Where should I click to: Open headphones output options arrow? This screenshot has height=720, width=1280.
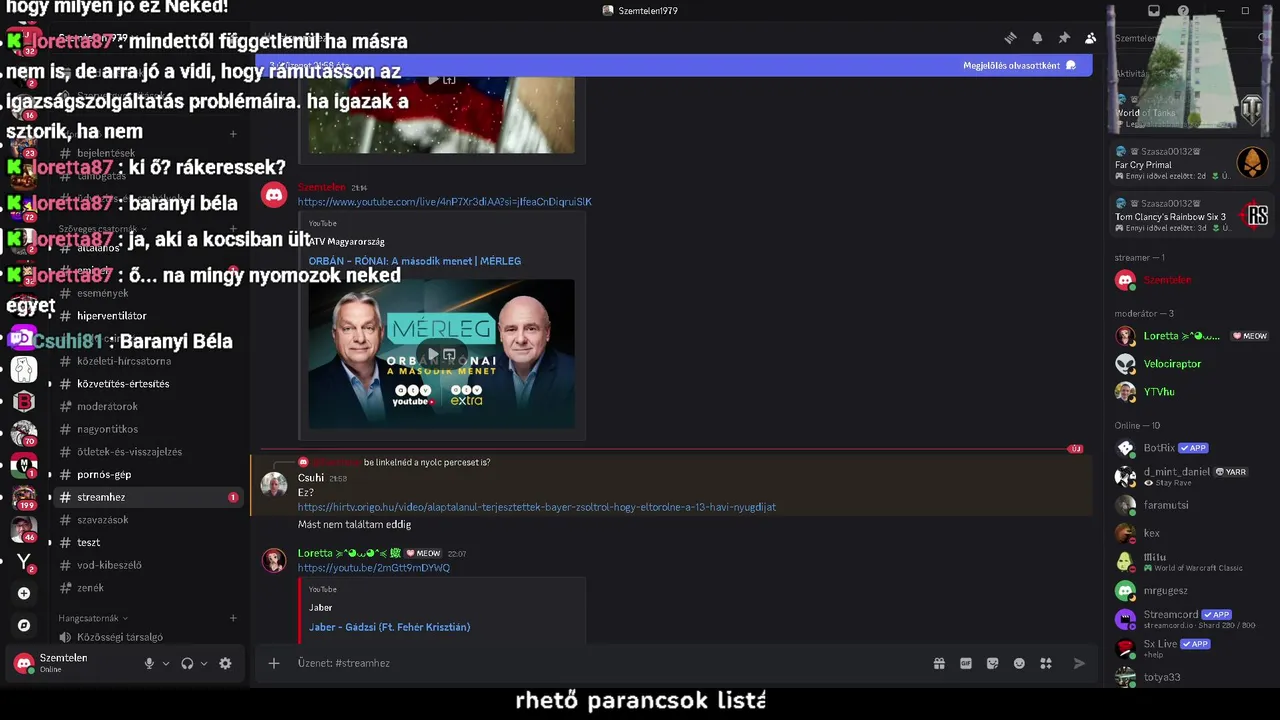point(204,663)
